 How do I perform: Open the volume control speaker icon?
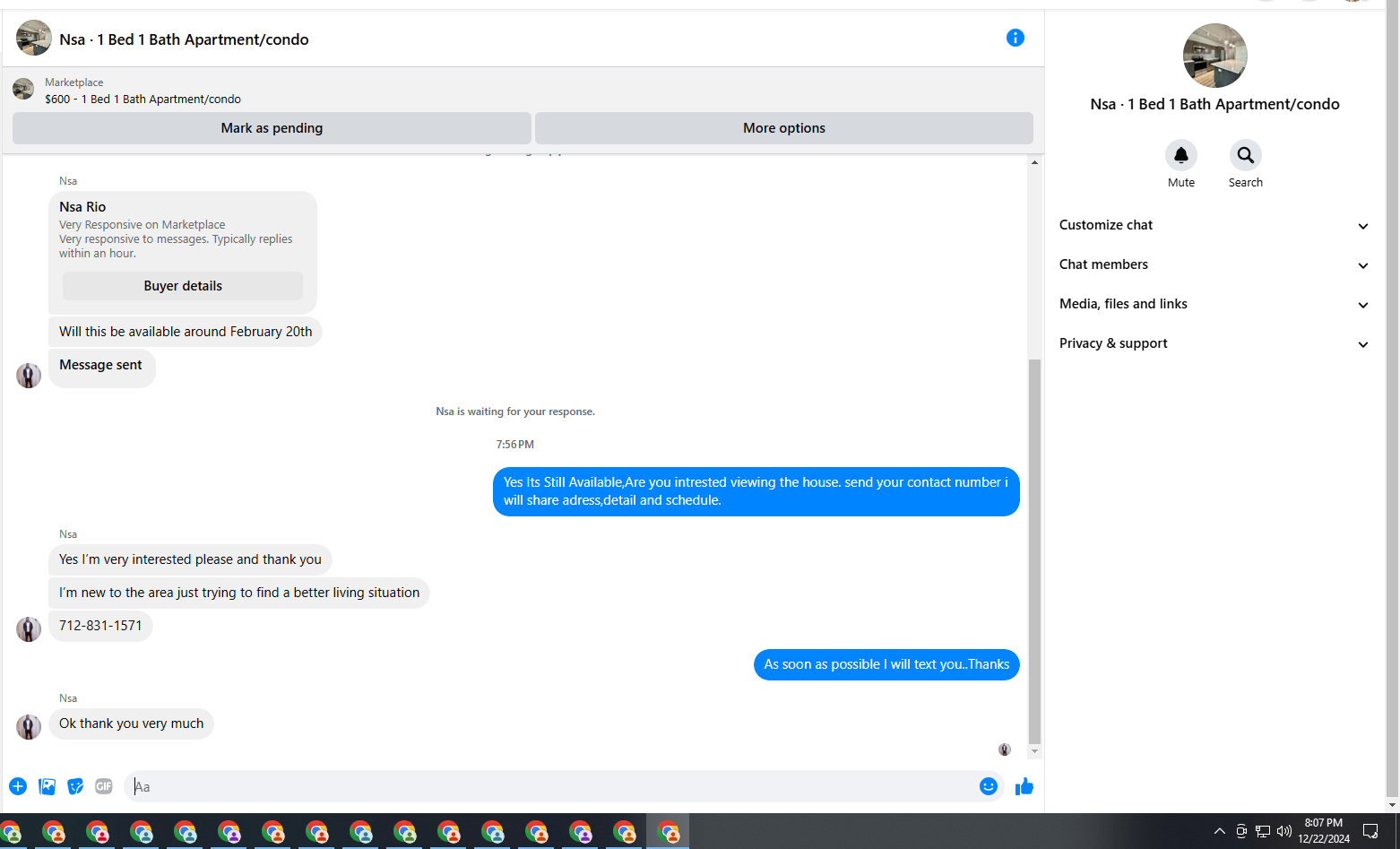pyautogui.click(x=1283, y=831)
